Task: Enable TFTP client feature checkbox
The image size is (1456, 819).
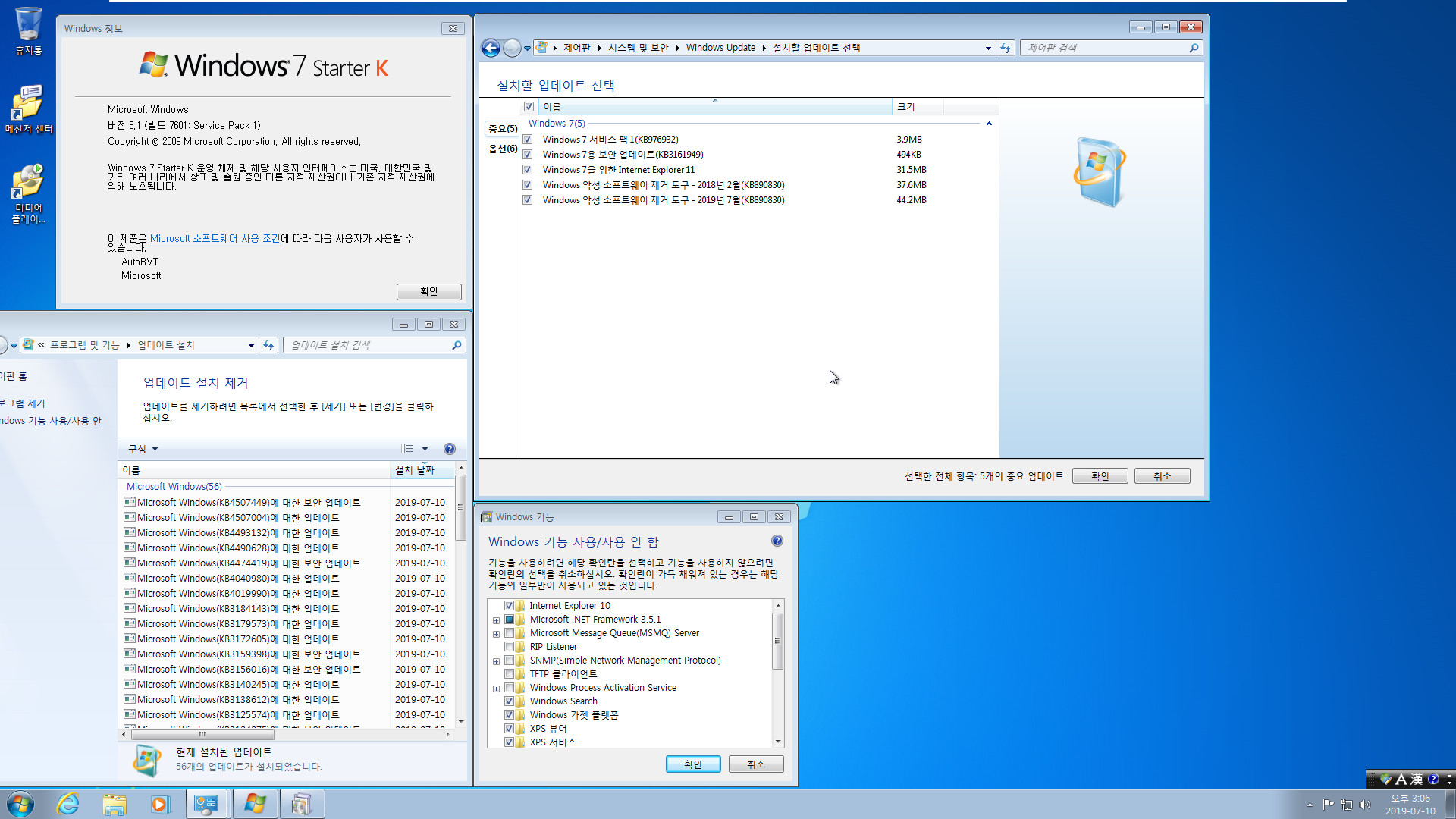Action: [509, 674]
